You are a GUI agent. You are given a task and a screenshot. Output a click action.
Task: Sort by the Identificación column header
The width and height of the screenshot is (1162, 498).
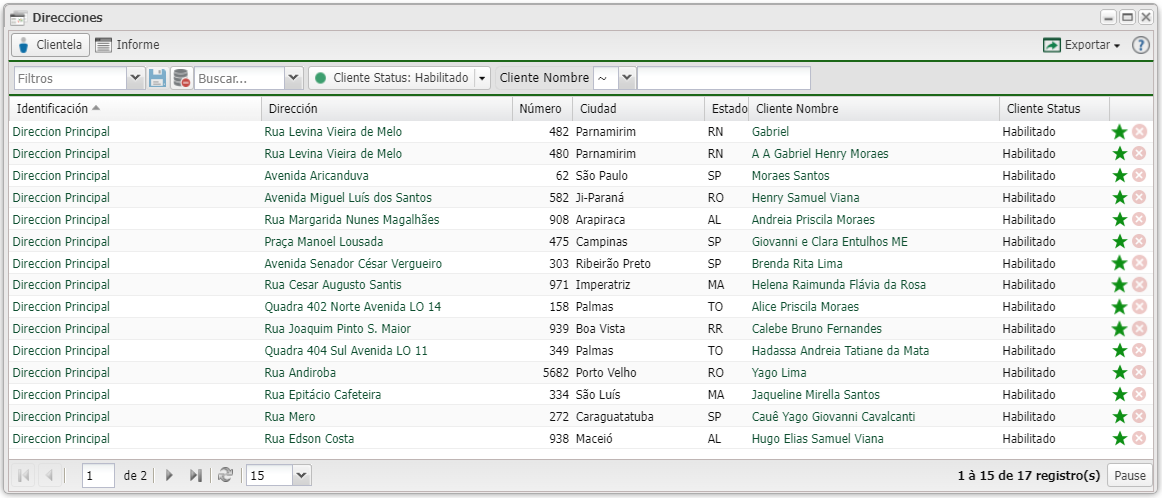click(53, 109)
